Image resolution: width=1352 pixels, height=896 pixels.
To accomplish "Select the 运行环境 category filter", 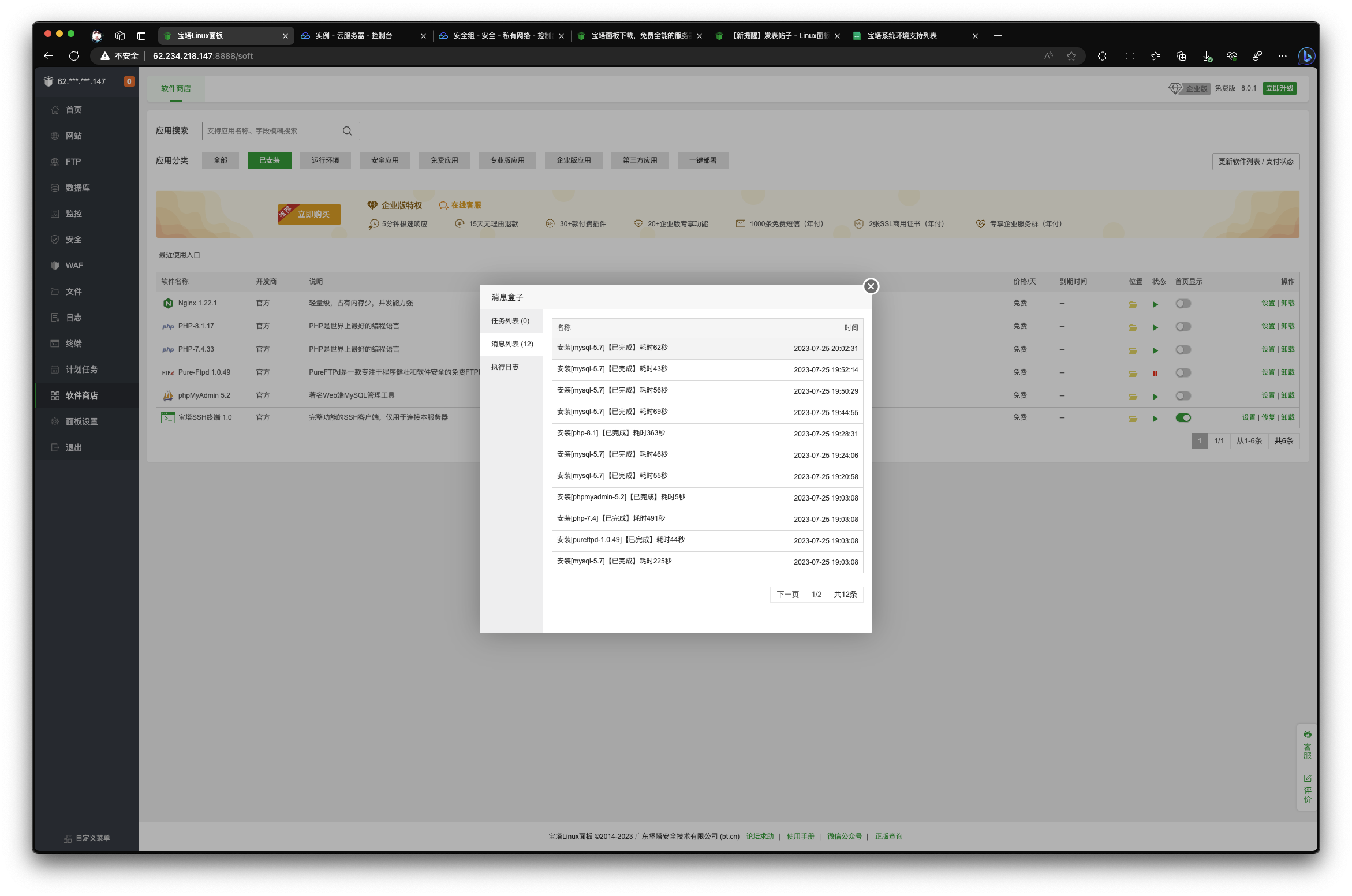I will click(x=326, y=160).
